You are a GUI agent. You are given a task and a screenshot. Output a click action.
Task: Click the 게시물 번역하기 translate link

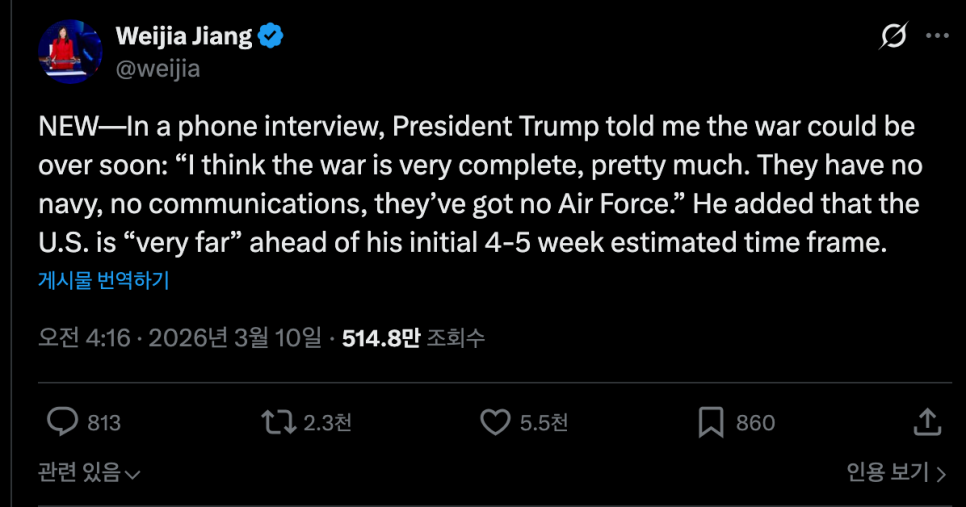click(x=103, y=280)
